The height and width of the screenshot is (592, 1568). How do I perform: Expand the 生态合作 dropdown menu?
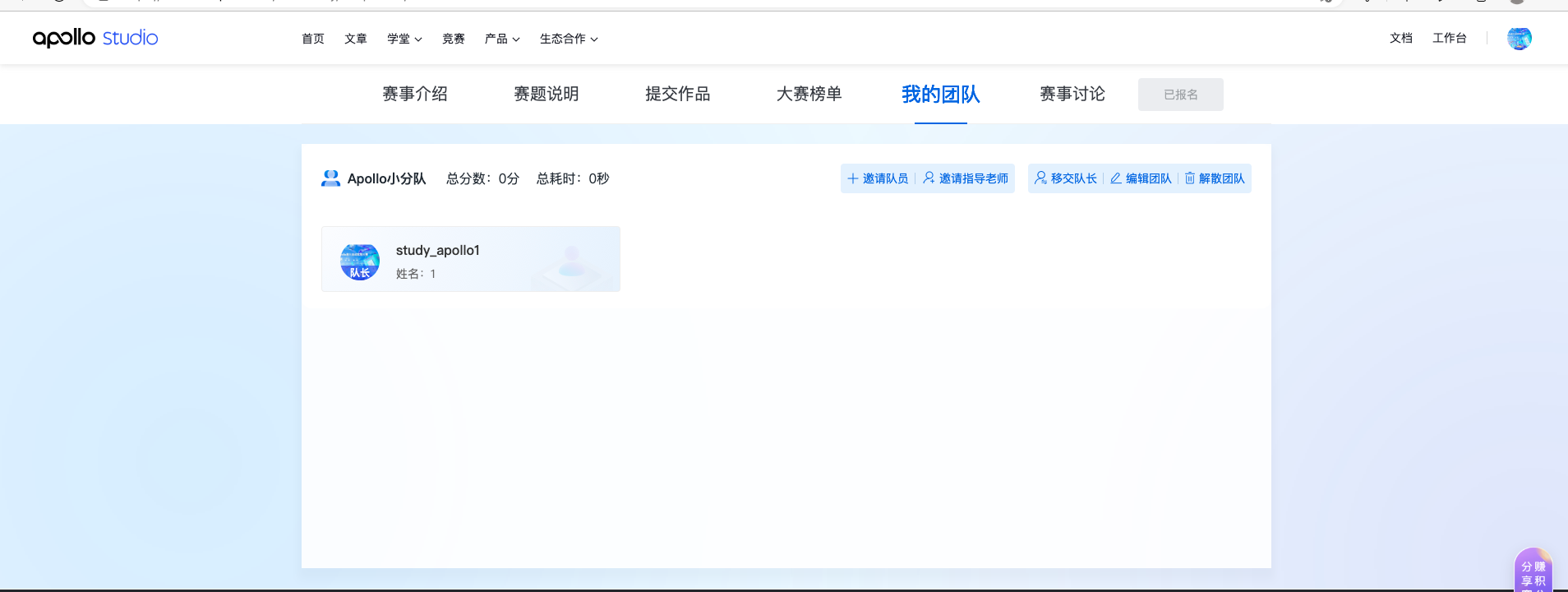tap(569, 39)
